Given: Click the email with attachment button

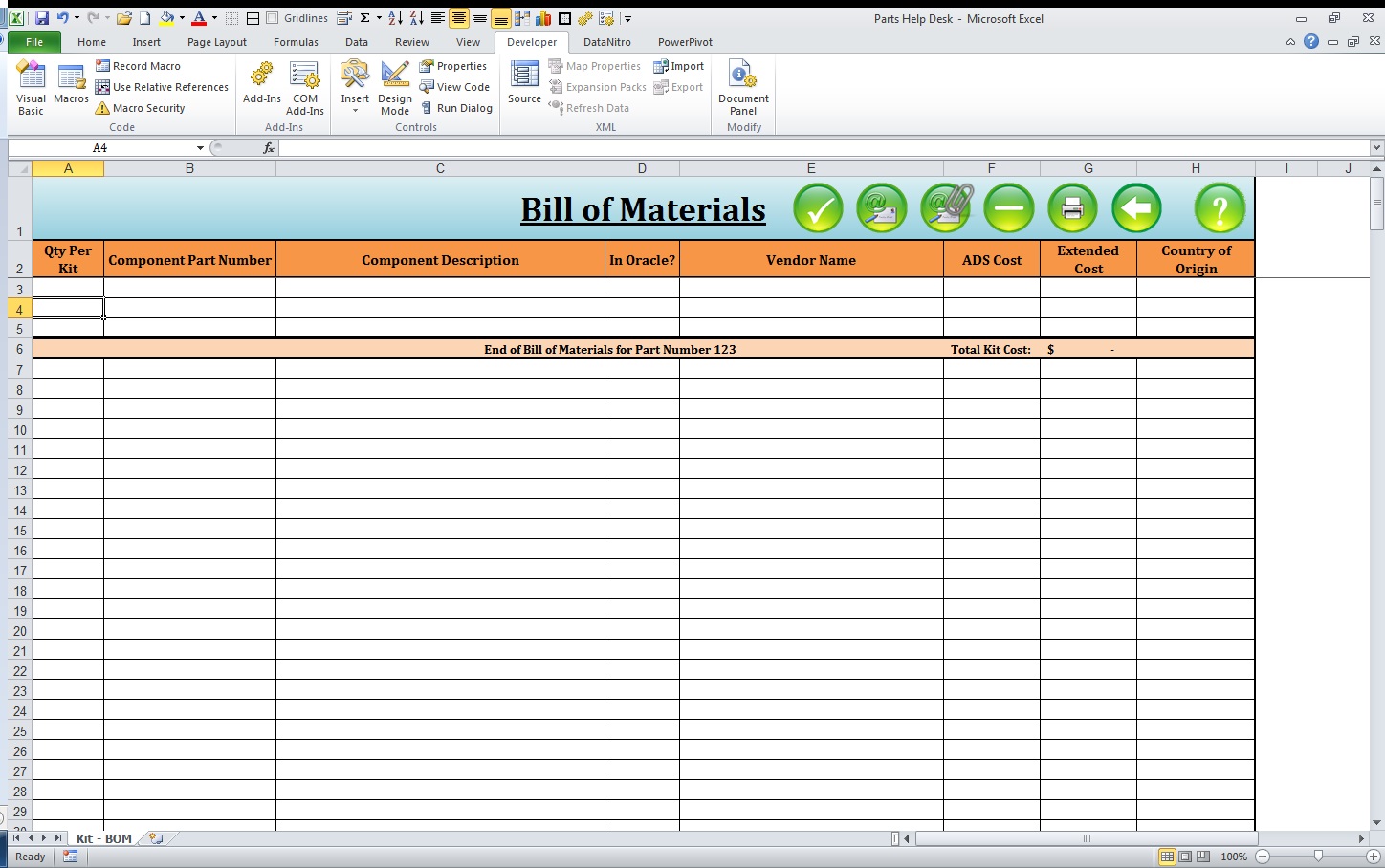Looking at the screenshot, I should (x=946, y=207).
